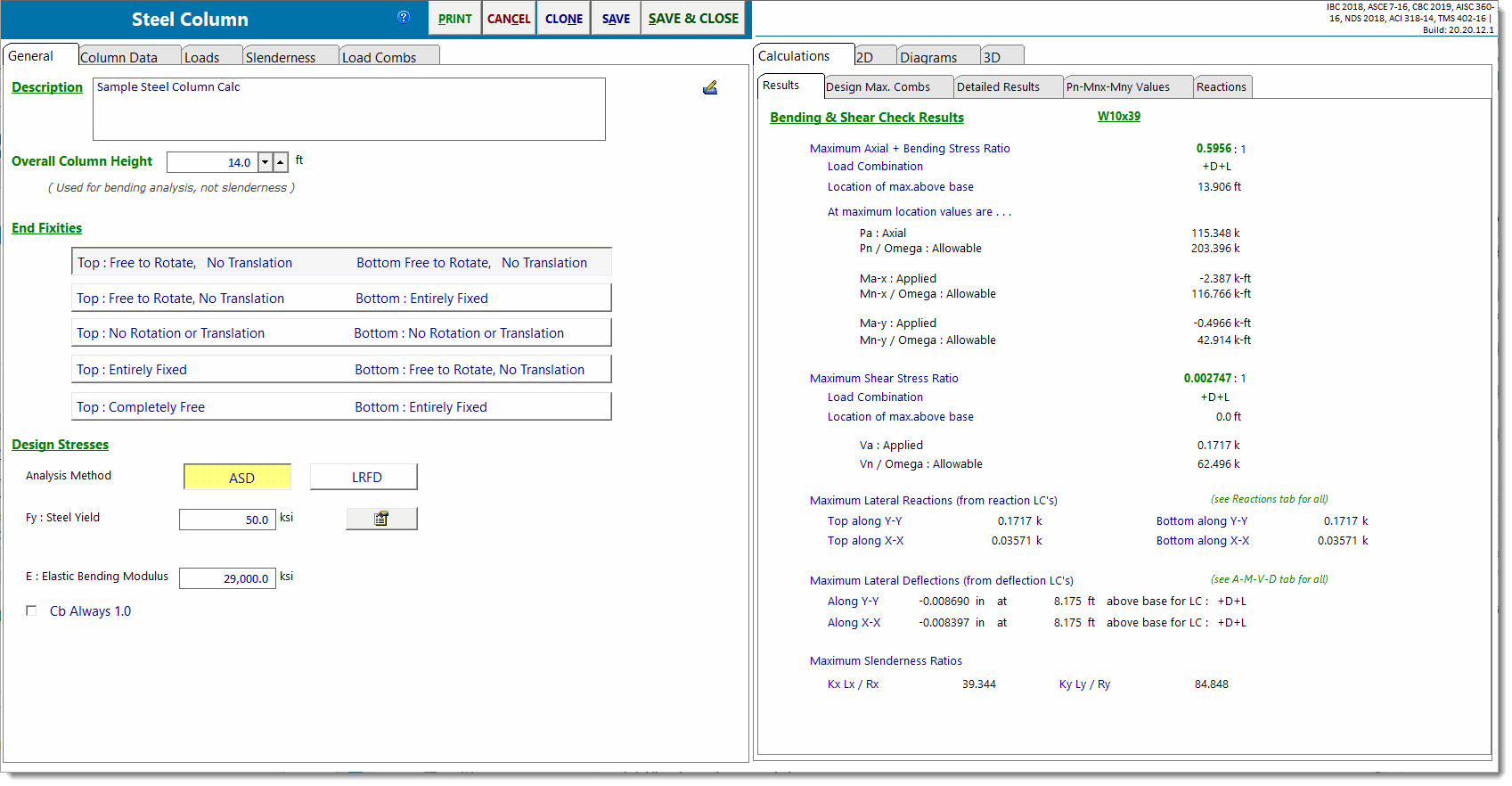Click the up arrow on Overall Column Height

[x=281, y=162]
